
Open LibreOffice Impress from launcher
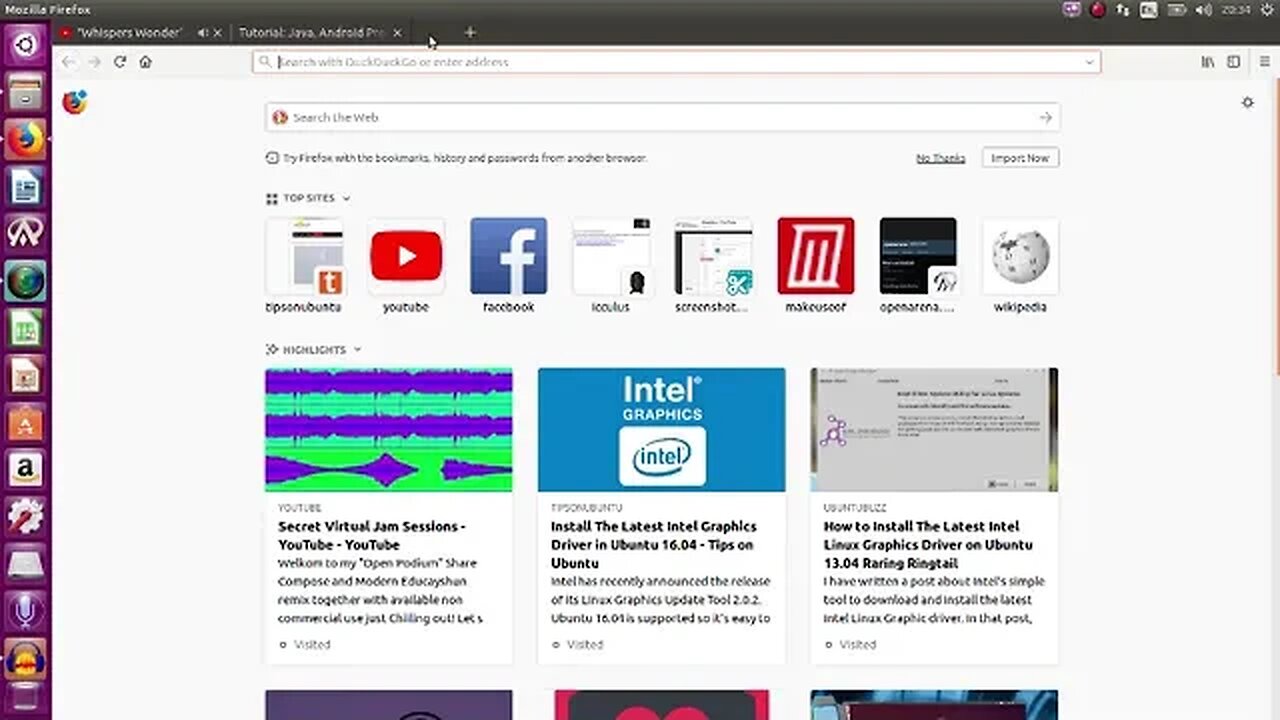[x=25, y=376]
